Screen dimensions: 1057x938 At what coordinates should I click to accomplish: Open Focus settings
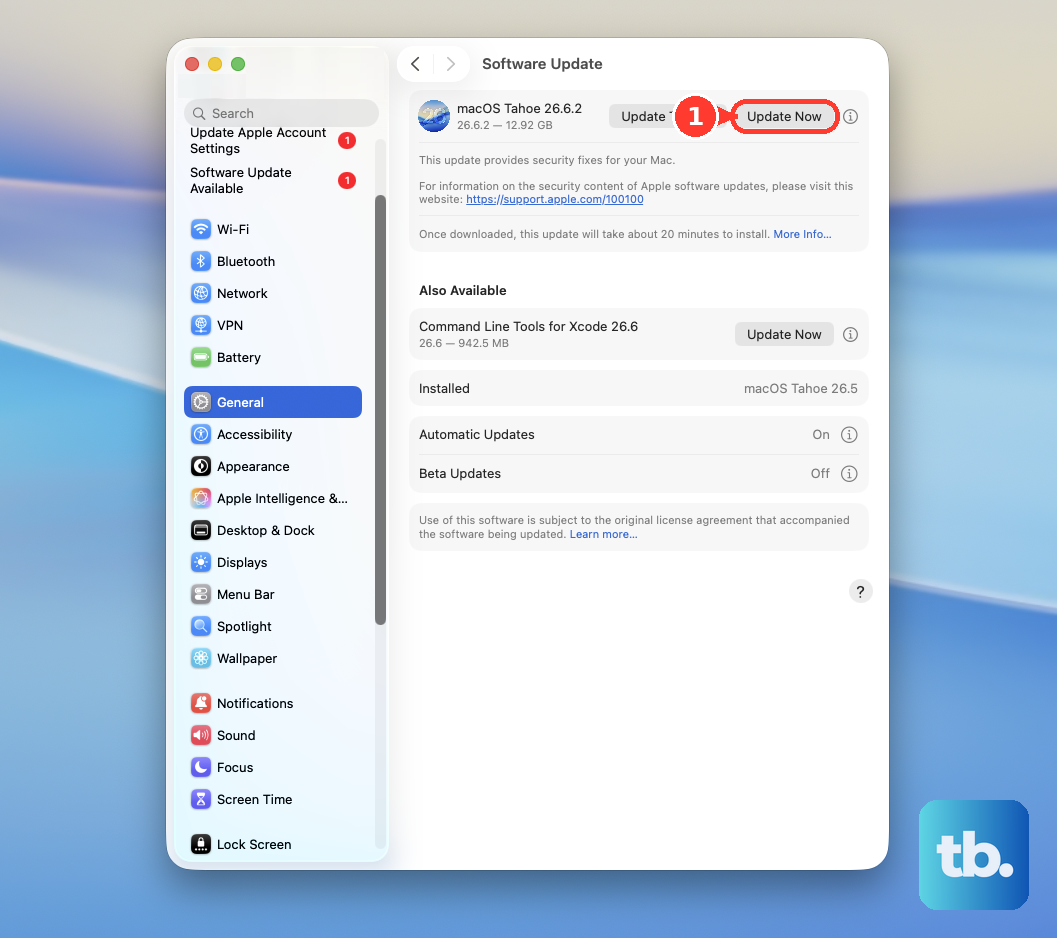click(272, 767)
